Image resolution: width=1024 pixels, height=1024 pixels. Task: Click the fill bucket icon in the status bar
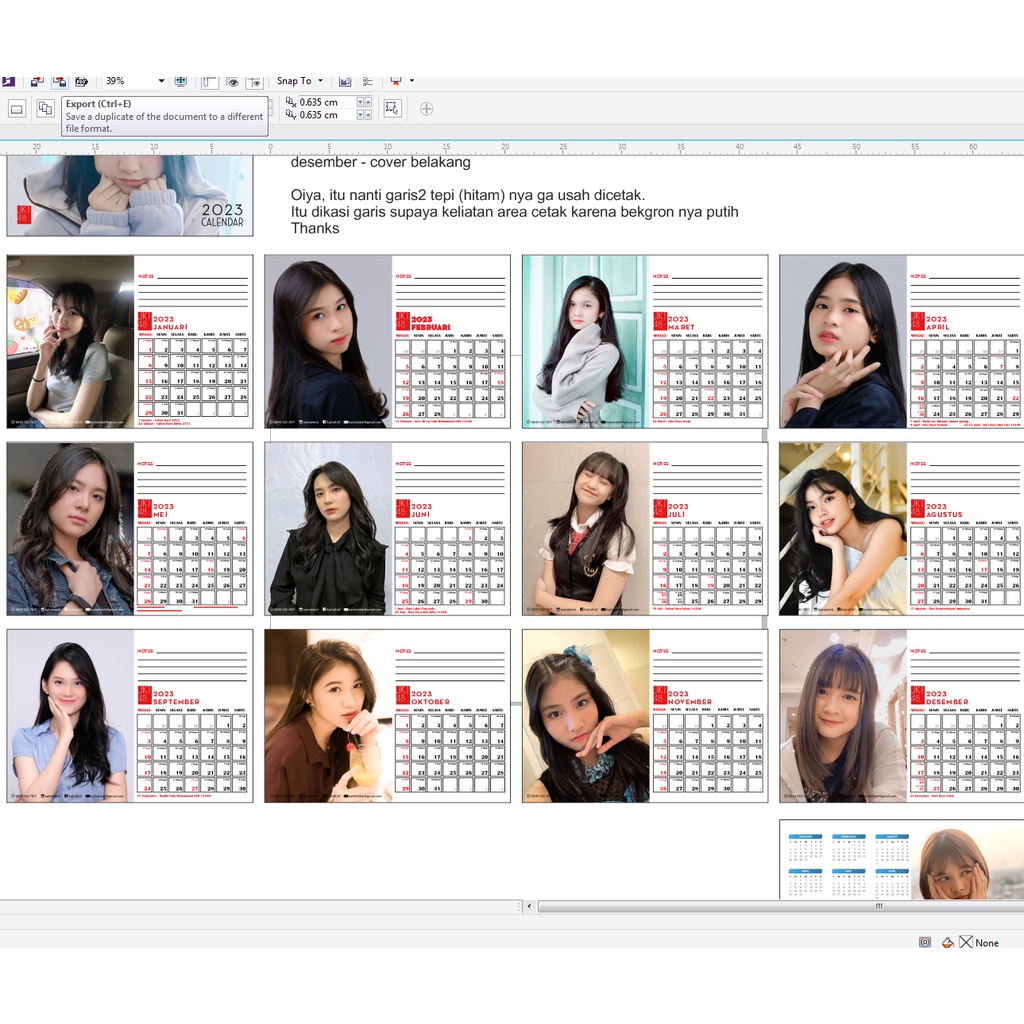(946, 942)
